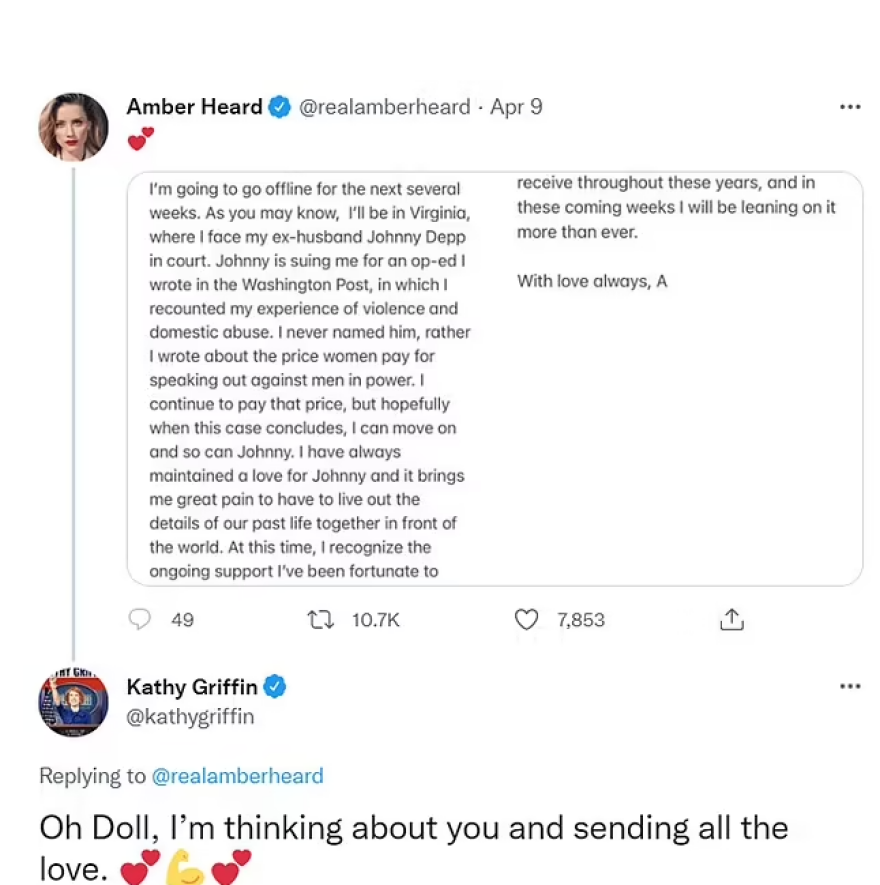This screenshot has width=880, height=885.
Task: Click the Kathy Griffin display name
Action: point(192,686)
